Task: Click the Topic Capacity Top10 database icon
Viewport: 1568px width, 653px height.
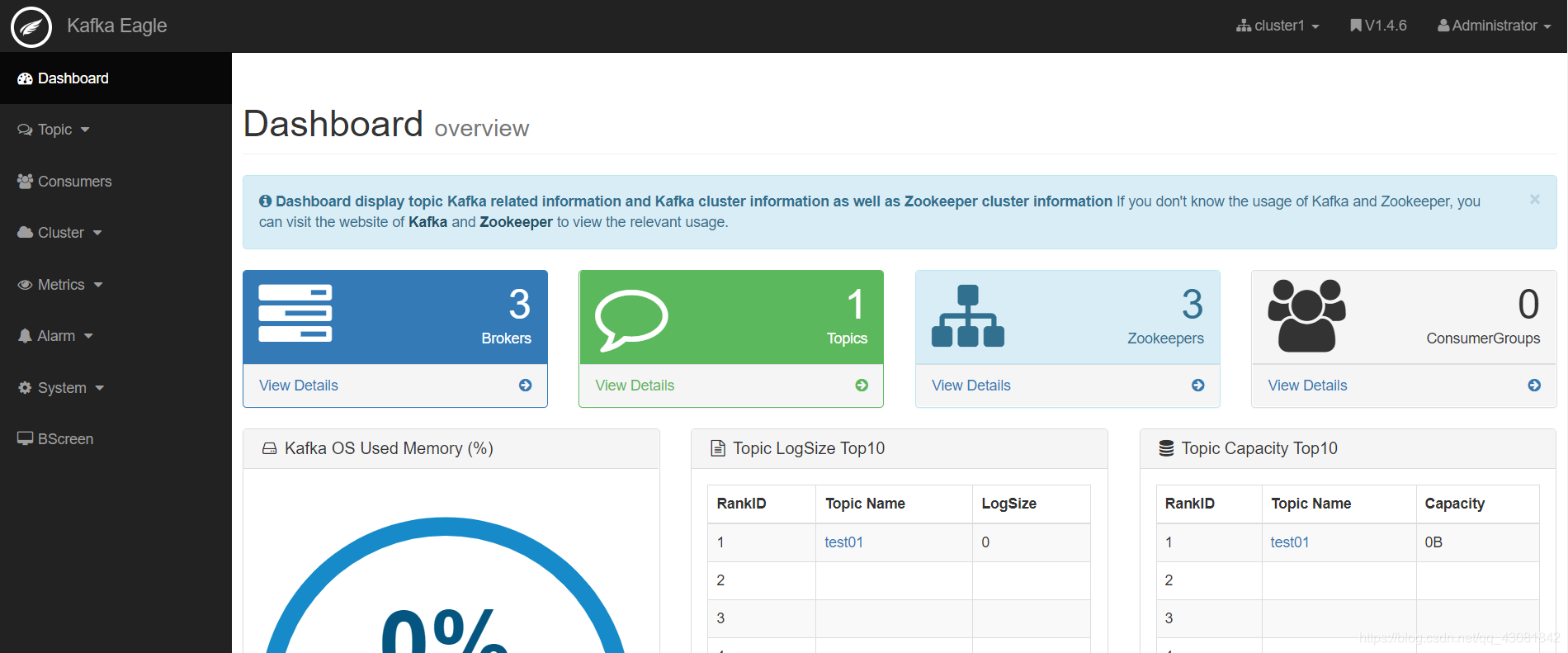Action: [1166, 448]
